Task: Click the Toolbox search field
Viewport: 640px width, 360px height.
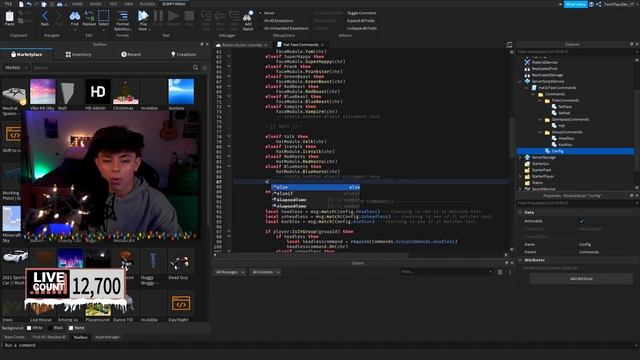Action: click(x=111, y=68)
